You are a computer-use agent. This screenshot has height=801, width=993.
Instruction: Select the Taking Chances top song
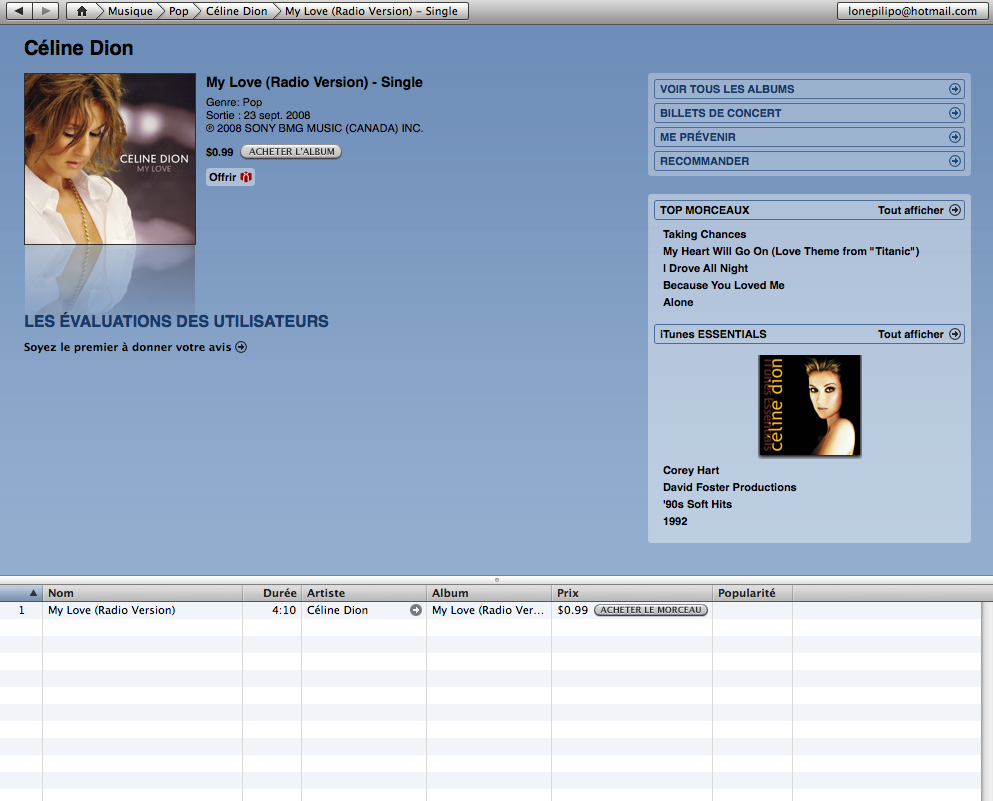pyautogui.click(x=704, y=234)
